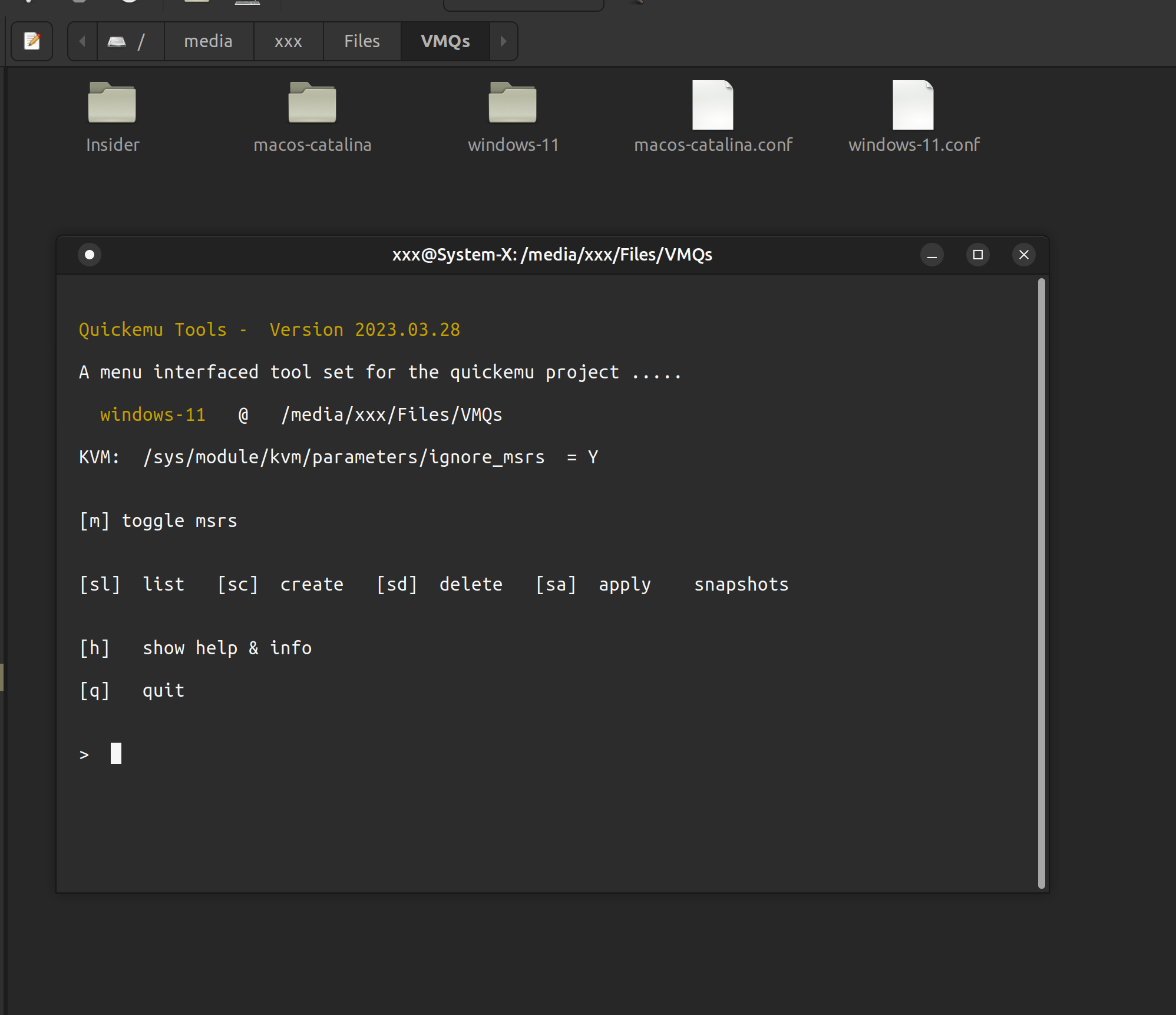Toggle the editable location entry with the pencil icon
1176x1015 pixels.
tap(32, 41)
